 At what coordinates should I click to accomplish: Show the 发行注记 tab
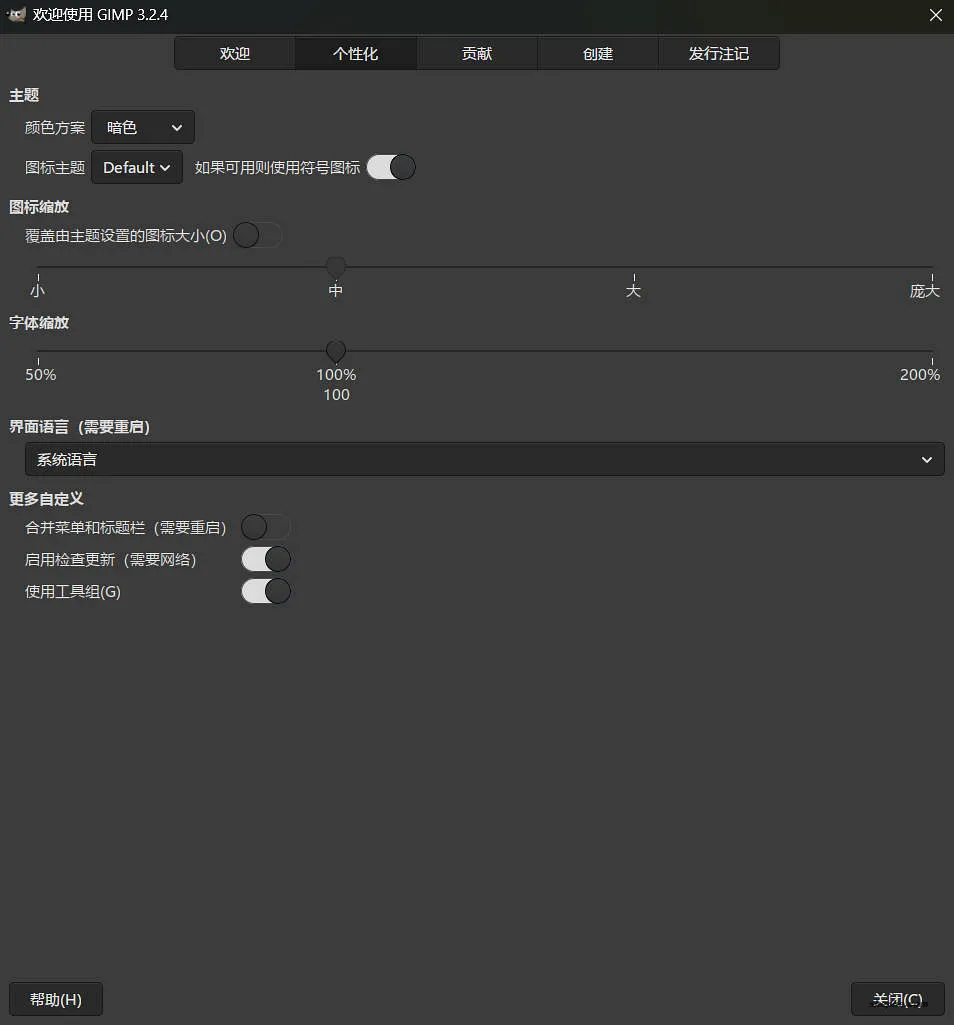coord(719,54)
